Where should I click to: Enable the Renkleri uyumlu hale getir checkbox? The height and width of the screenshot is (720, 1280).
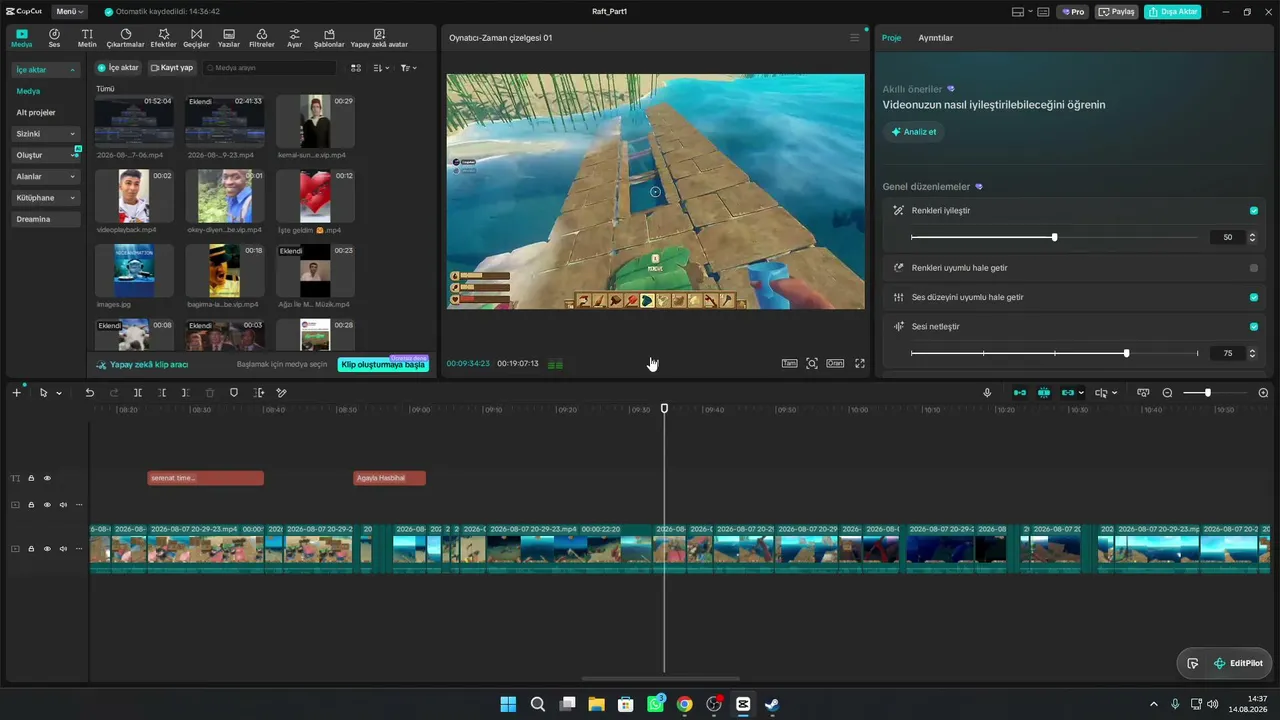tap(1254, 268)
